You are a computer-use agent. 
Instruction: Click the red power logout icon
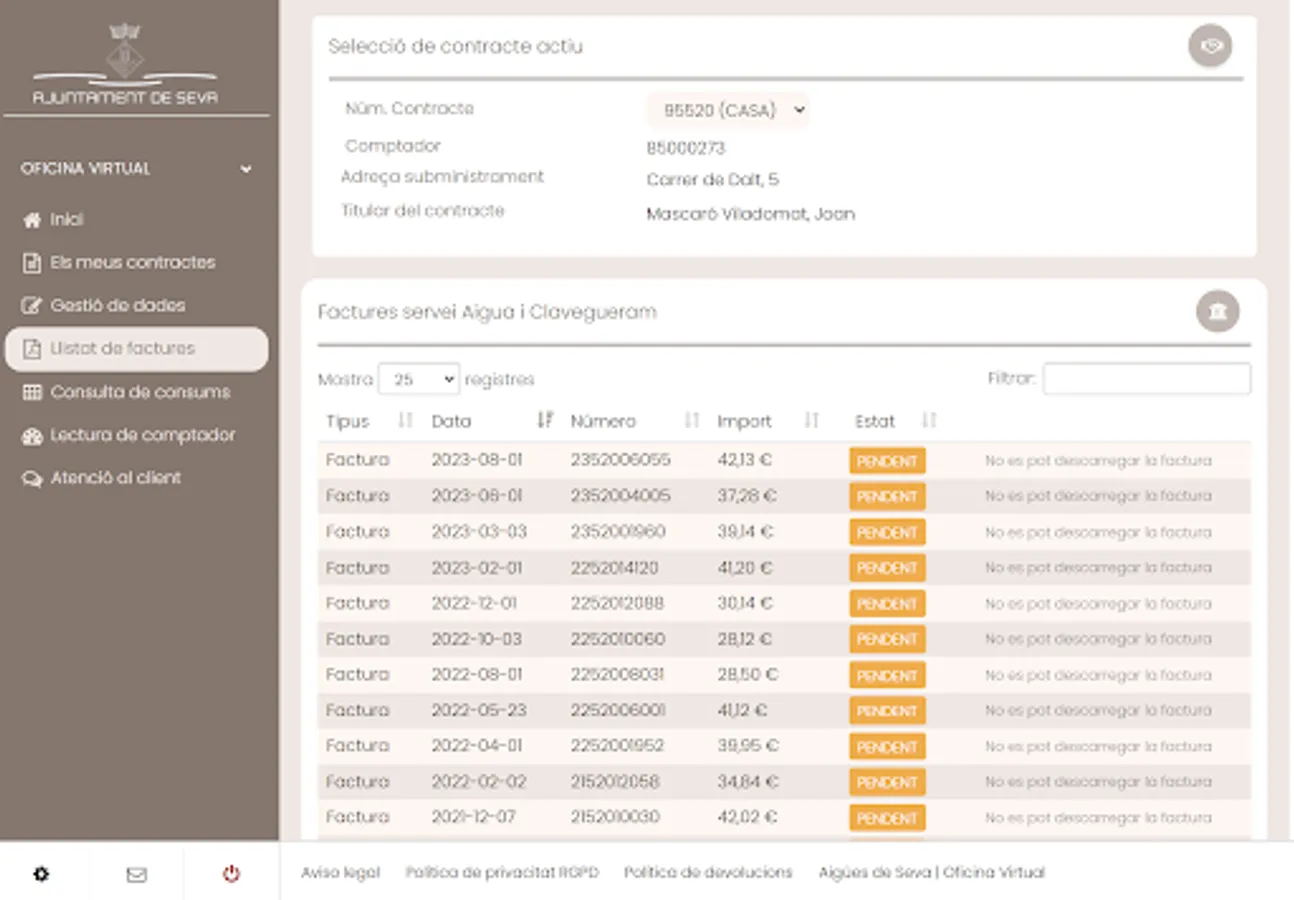tap(231, 874)
